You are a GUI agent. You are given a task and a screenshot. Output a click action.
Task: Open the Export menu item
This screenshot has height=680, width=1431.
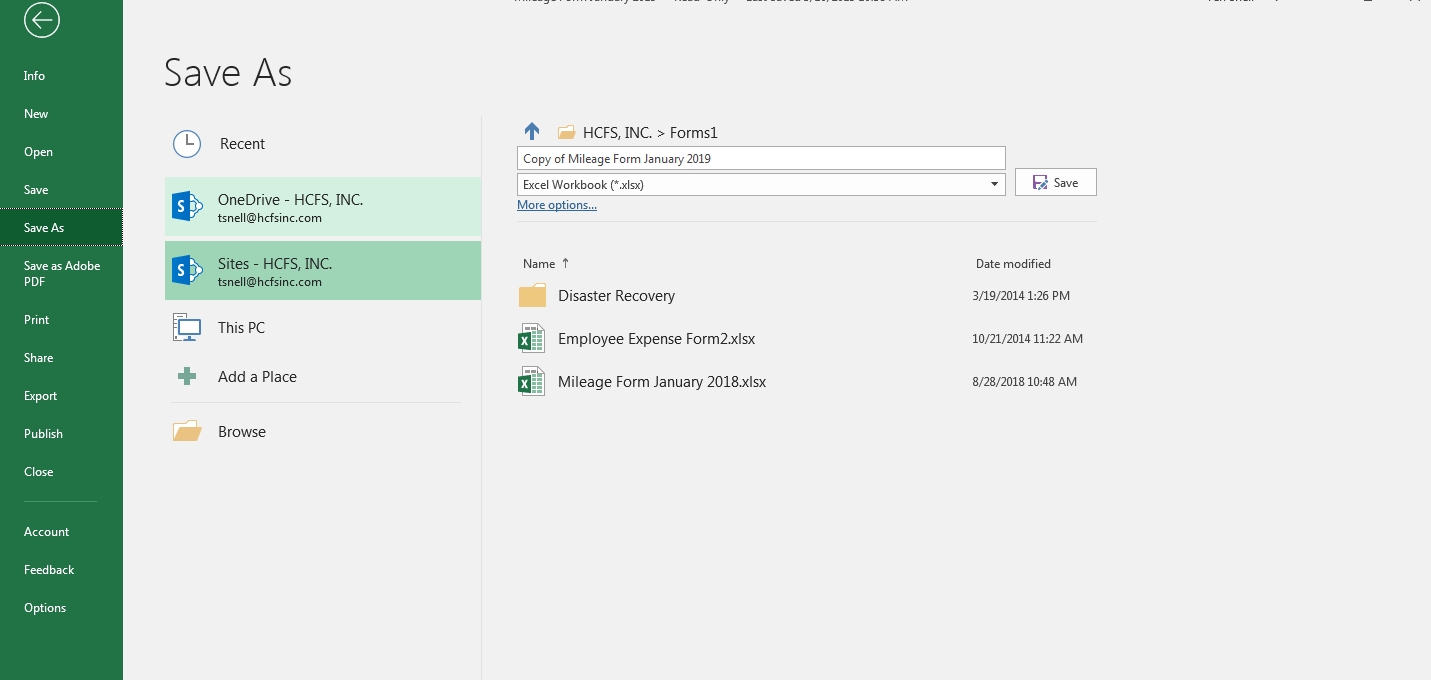pyautogui.click(x=41, y=396)
